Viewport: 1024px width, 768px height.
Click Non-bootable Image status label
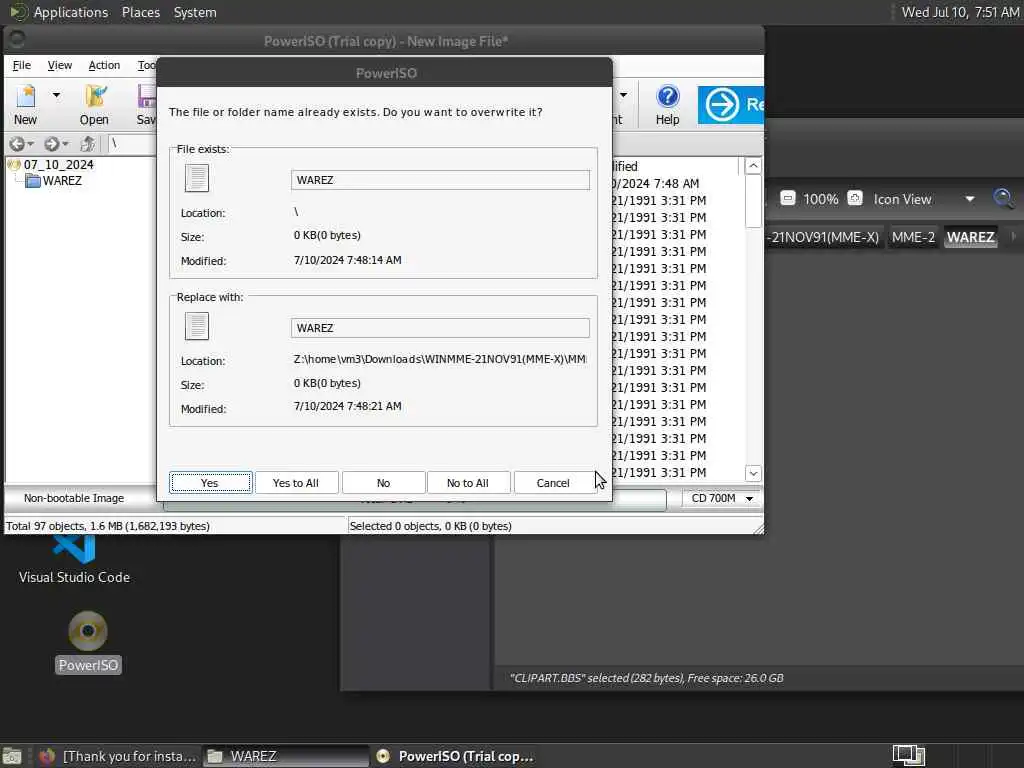tap(74, 498)
